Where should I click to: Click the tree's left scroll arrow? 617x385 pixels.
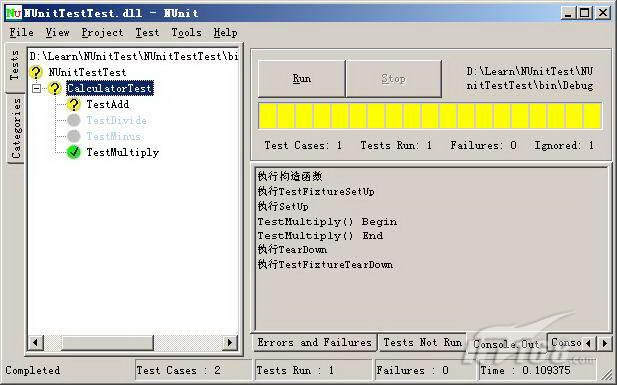pyautogui.click(x=36, y=342)
